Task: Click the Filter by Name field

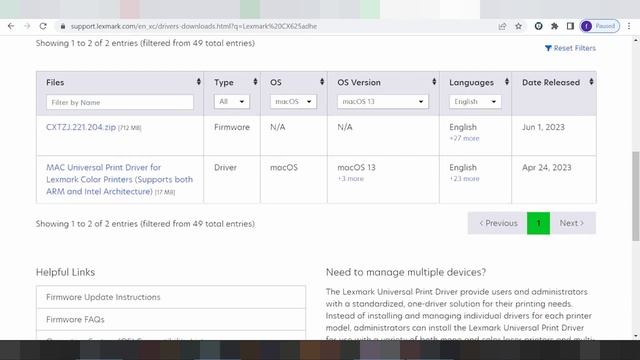Action: coord(120,102)
